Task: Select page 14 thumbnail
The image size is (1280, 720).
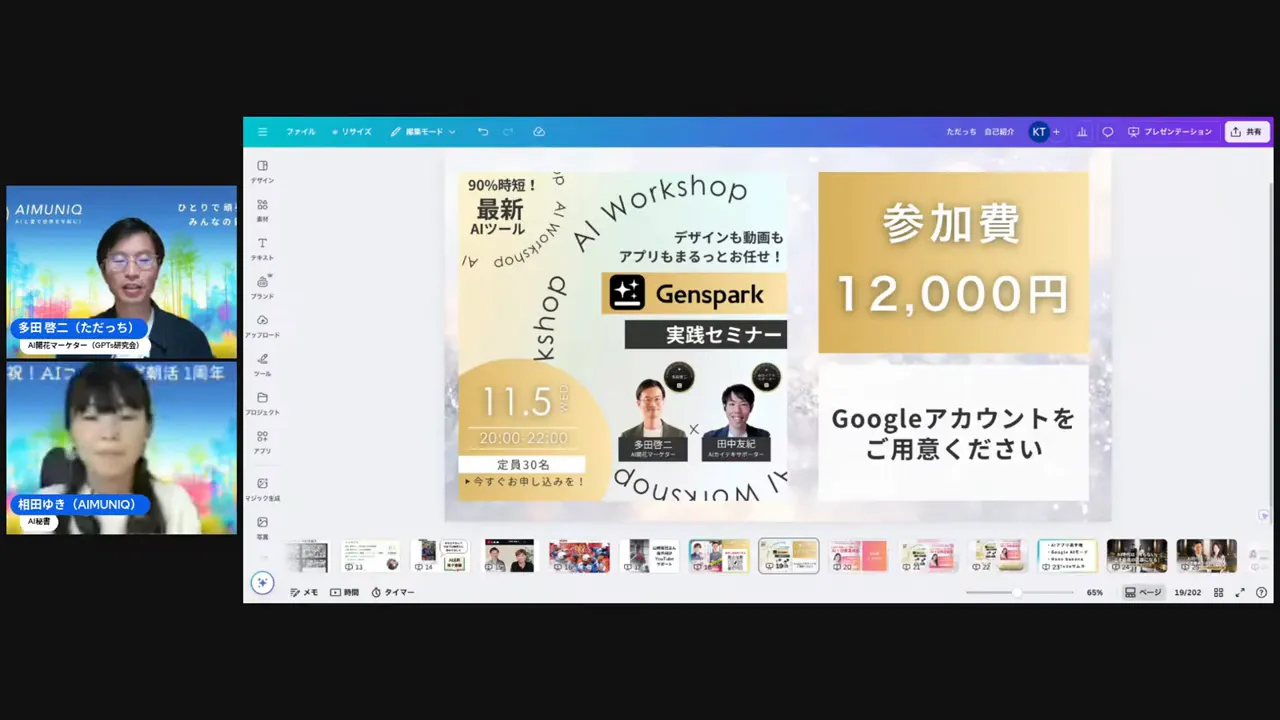Action: point(440,556)
